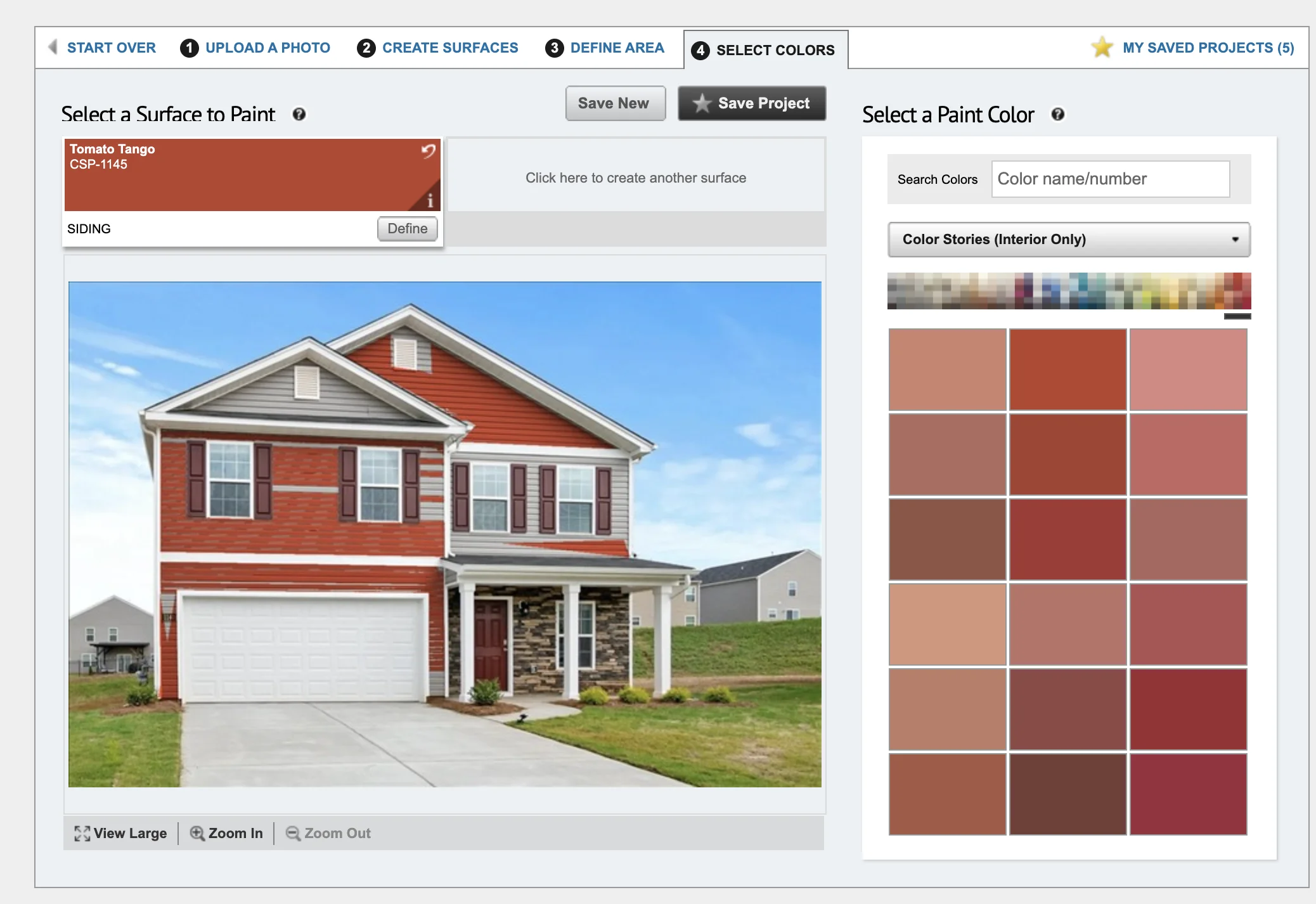Image resolution: width=1316 pixels, height=904 pixels.
Task: Pick the darkest brown swatch in bottom row
Action: 1068,794
